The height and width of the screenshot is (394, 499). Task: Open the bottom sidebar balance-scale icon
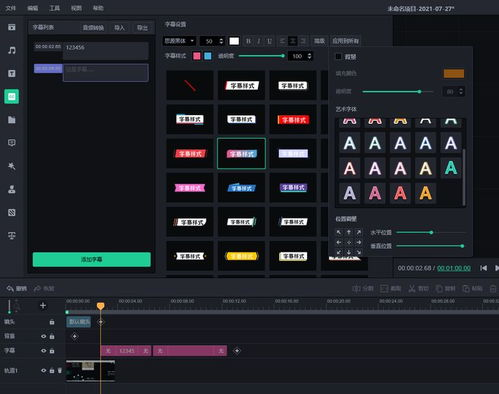[12, 236]
